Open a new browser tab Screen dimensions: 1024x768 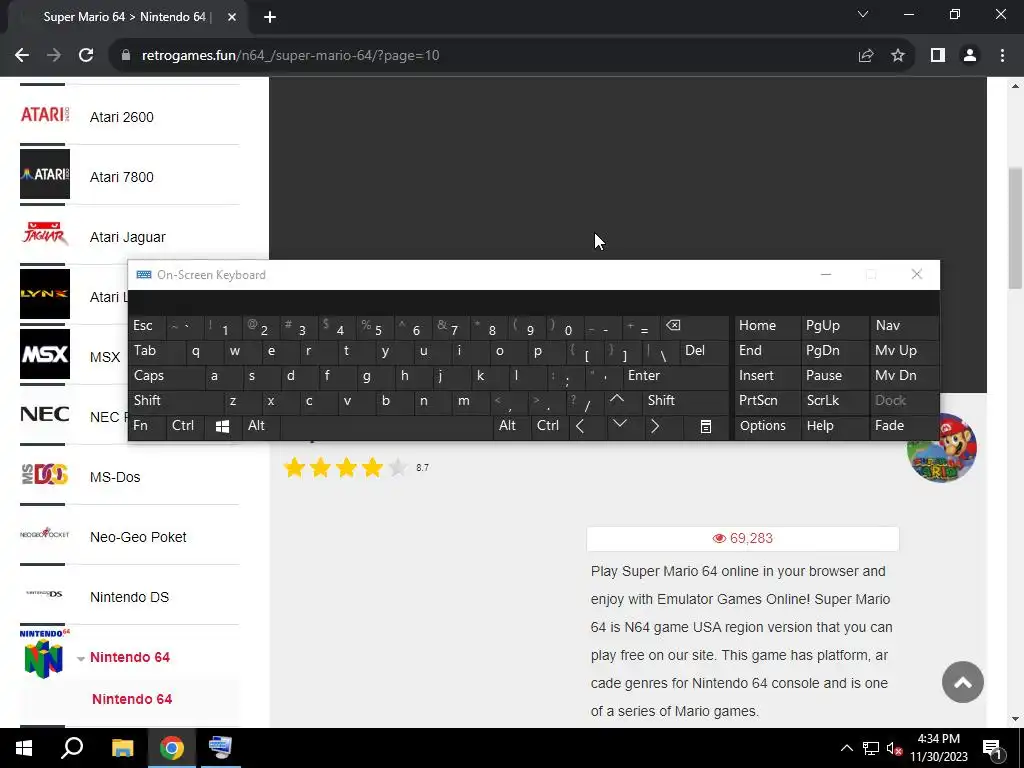coord(270,17)
